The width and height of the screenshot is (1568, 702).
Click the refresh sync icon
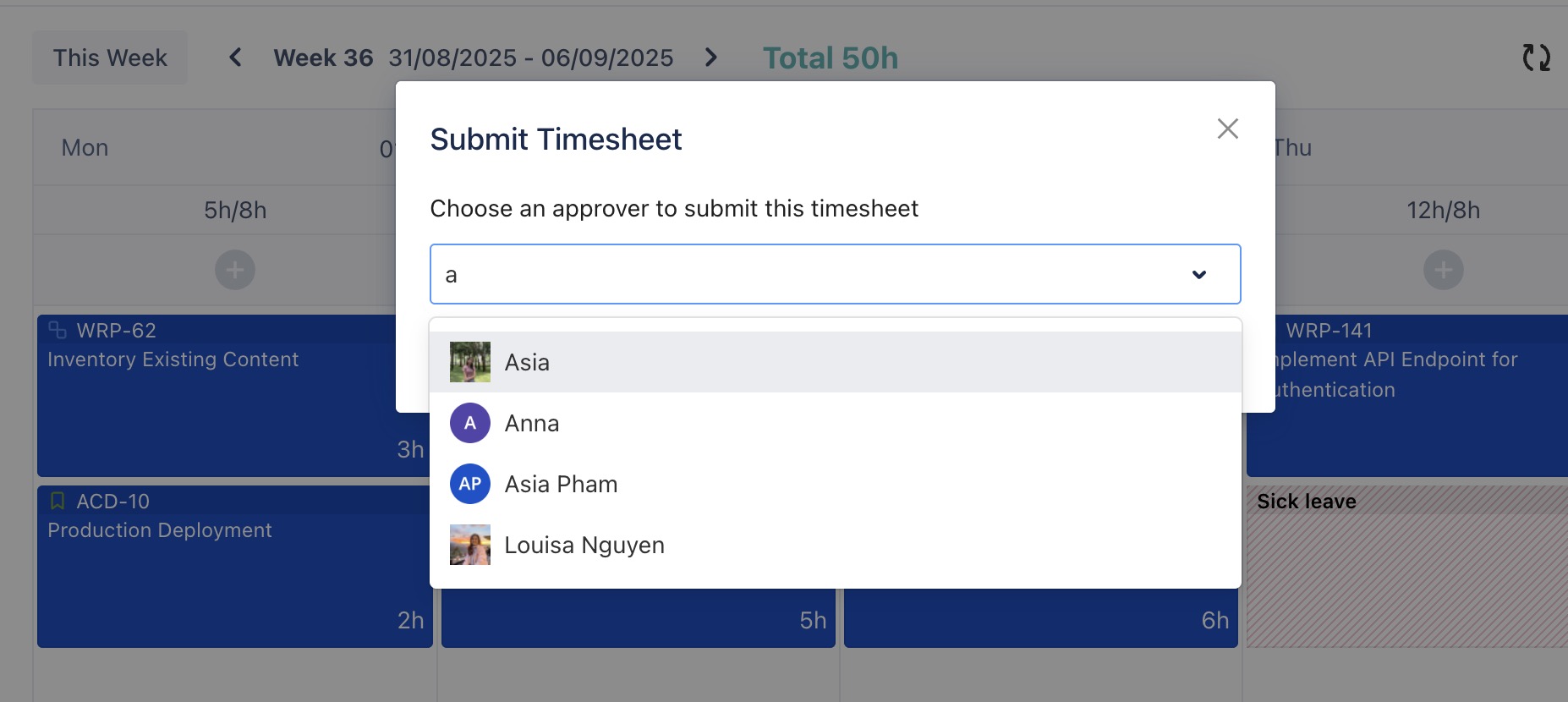1536,58
